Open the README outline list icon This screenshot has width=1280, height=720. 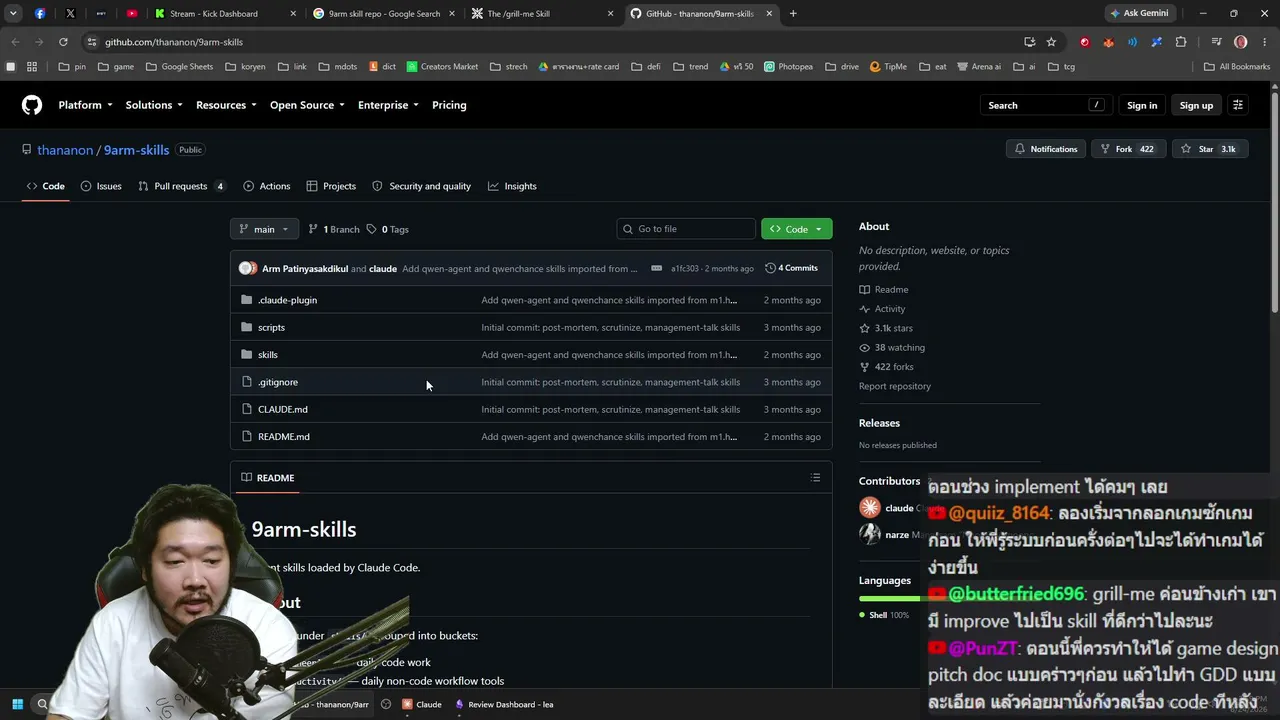tap(815, 478)
